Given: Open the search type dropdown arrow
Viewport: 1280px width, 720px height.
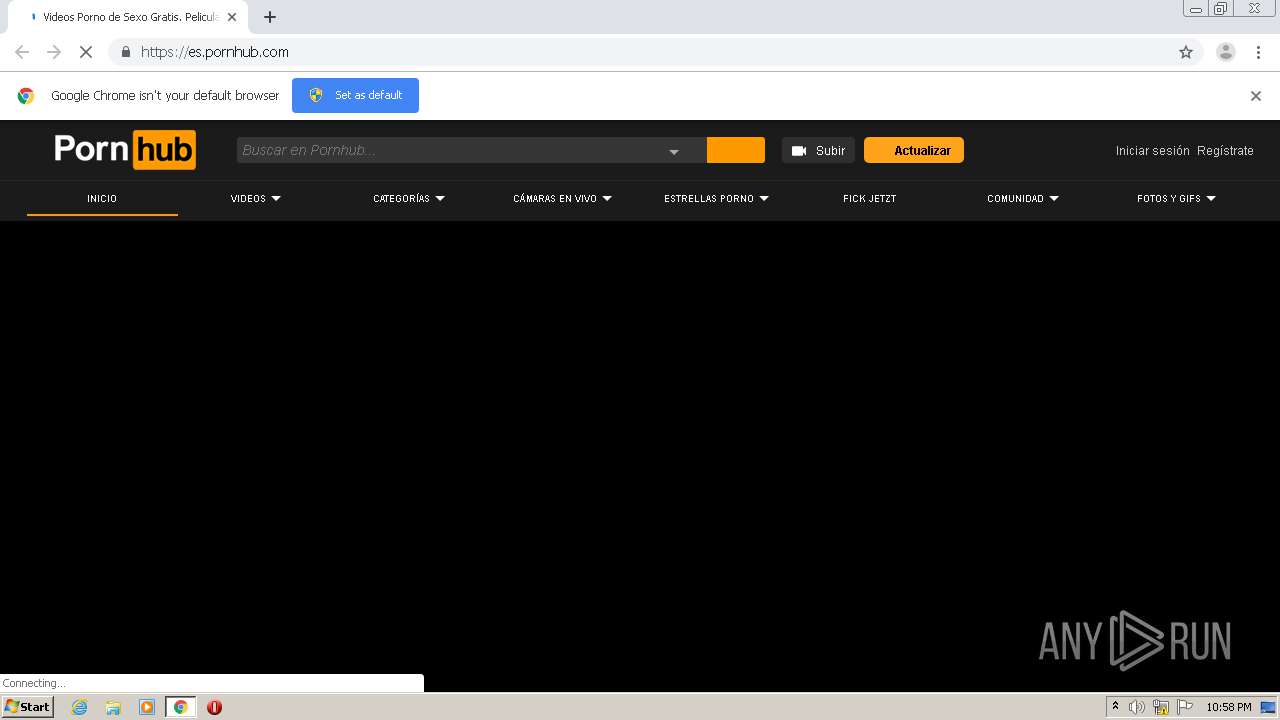Looking at the screenshot, I should [x=674, y=151].
